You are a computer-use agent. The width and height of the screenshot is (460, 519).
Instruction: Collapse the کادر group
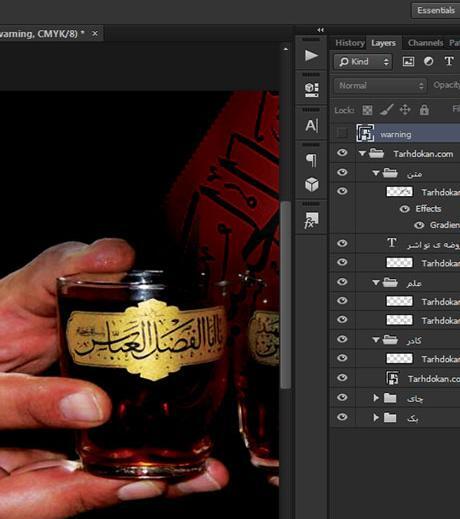(376, 340)
